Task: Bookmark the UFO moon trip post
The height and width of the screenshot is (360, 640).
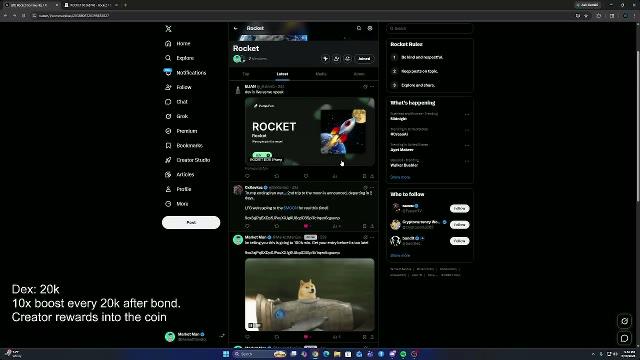Action: [364, 226]
